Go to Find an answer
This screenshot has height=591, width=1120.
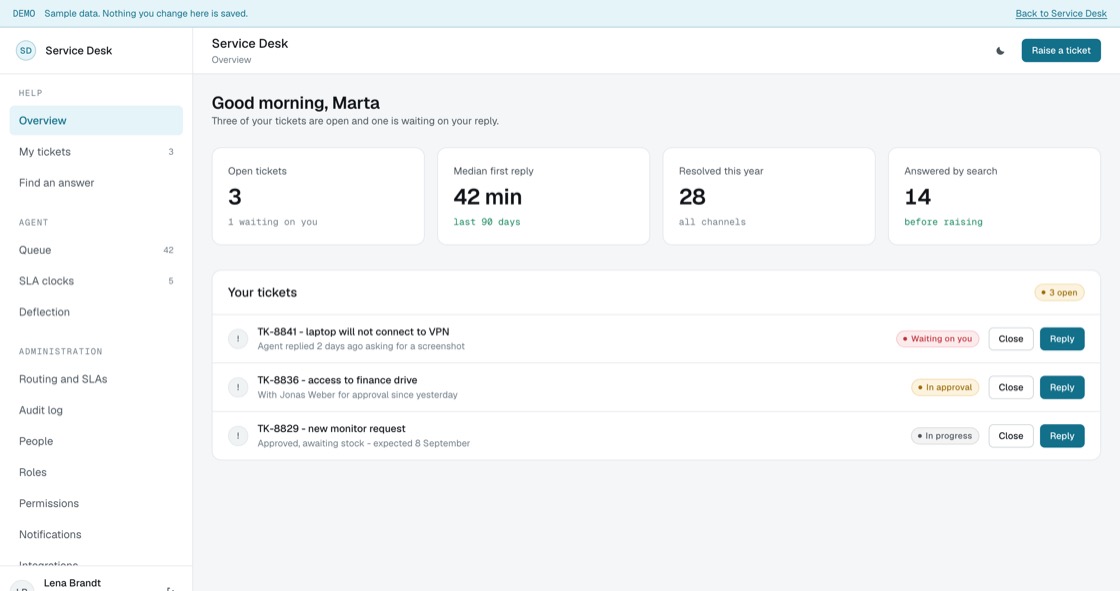coord(96,183)
